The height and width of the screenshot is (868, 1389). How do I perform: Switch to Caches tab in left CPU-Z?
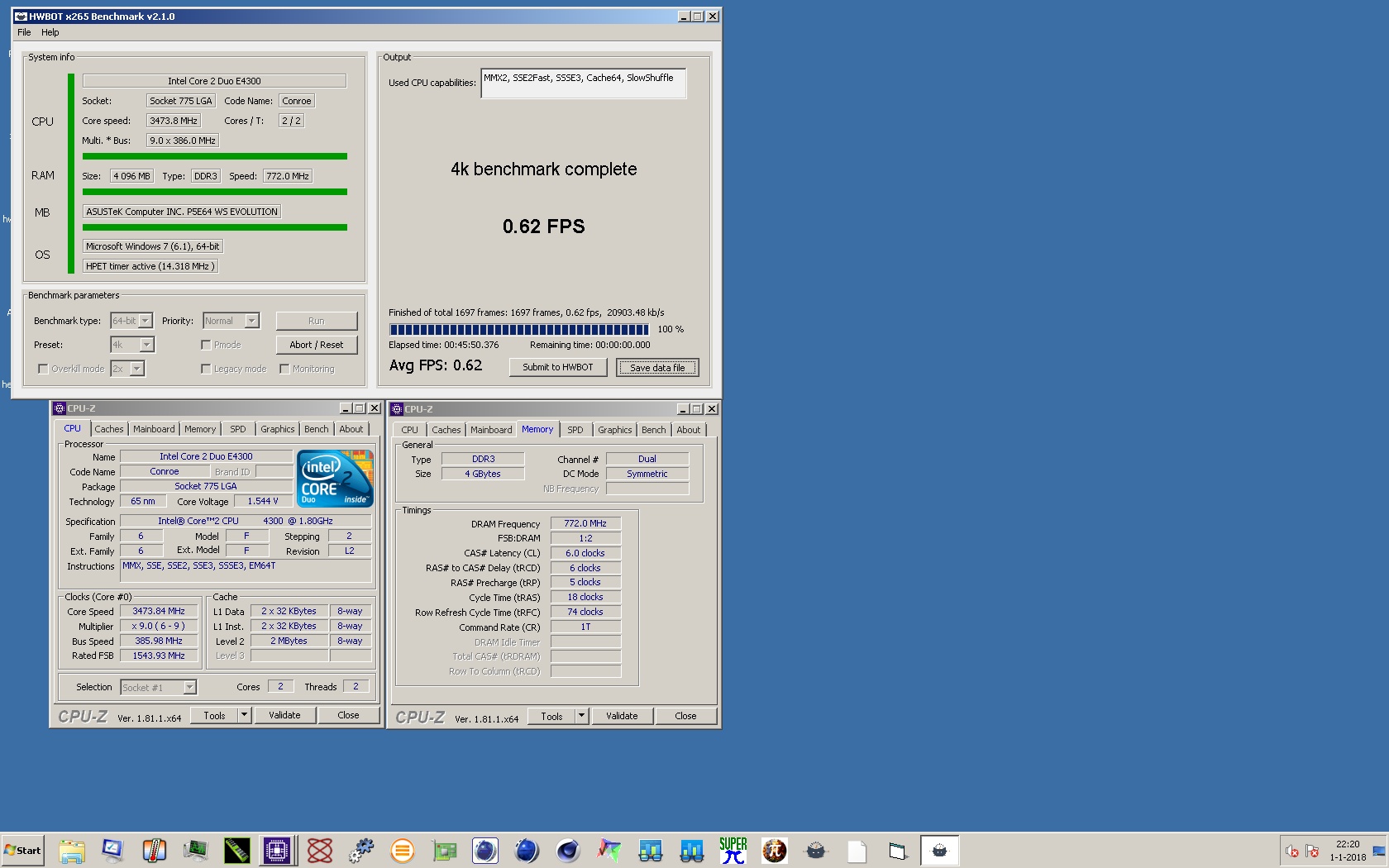(108, 429)
